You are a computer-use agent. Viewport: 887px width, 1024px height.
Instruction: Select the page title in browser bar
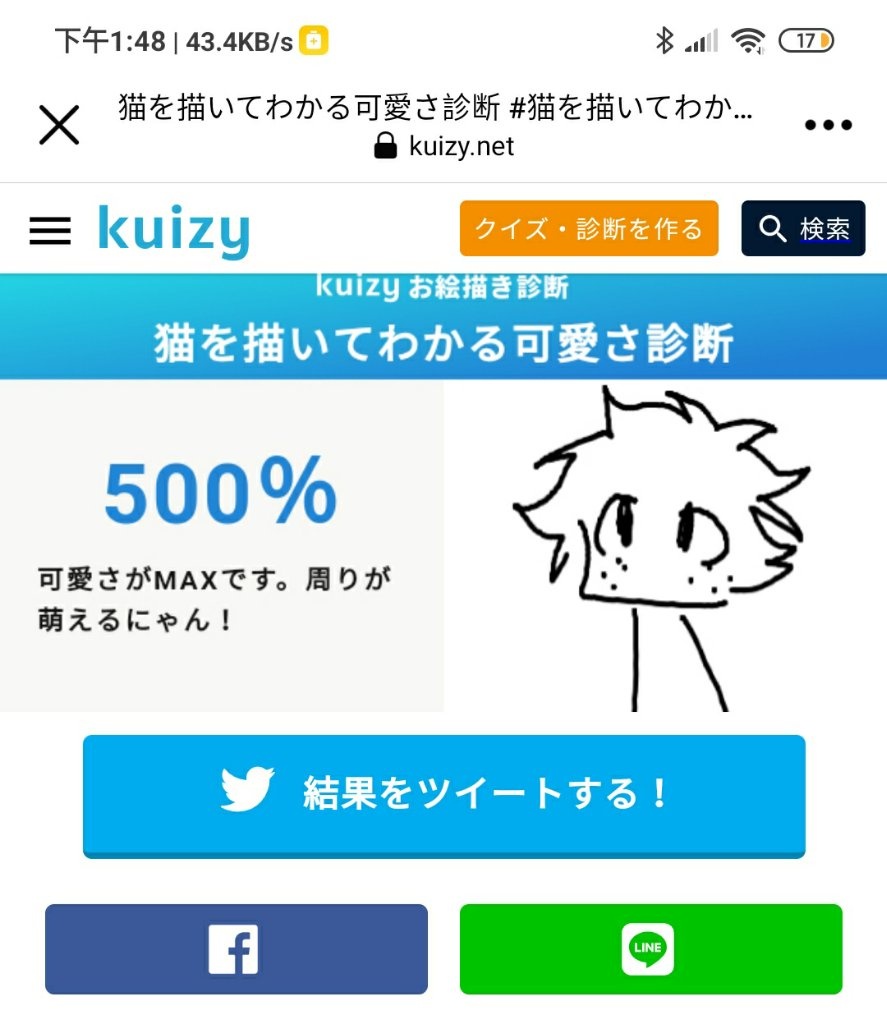tap(435, 107)
